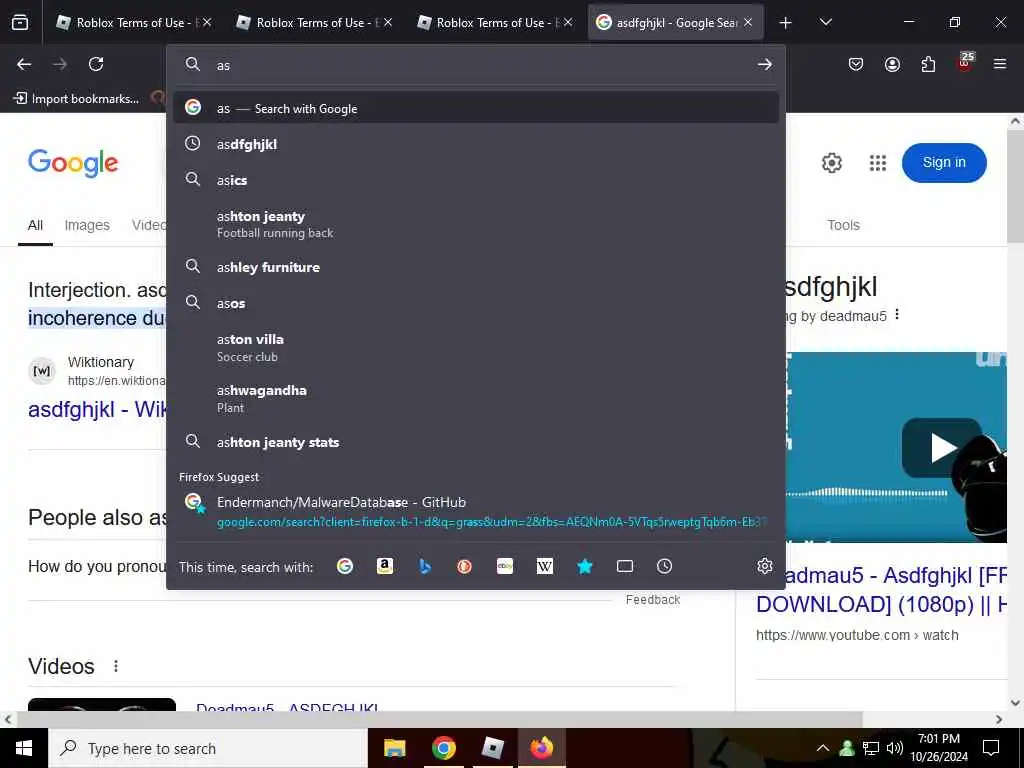Screen dimensions: 1024x768
Task: Click the Feedback link
Action: click(x=652, y=600)
